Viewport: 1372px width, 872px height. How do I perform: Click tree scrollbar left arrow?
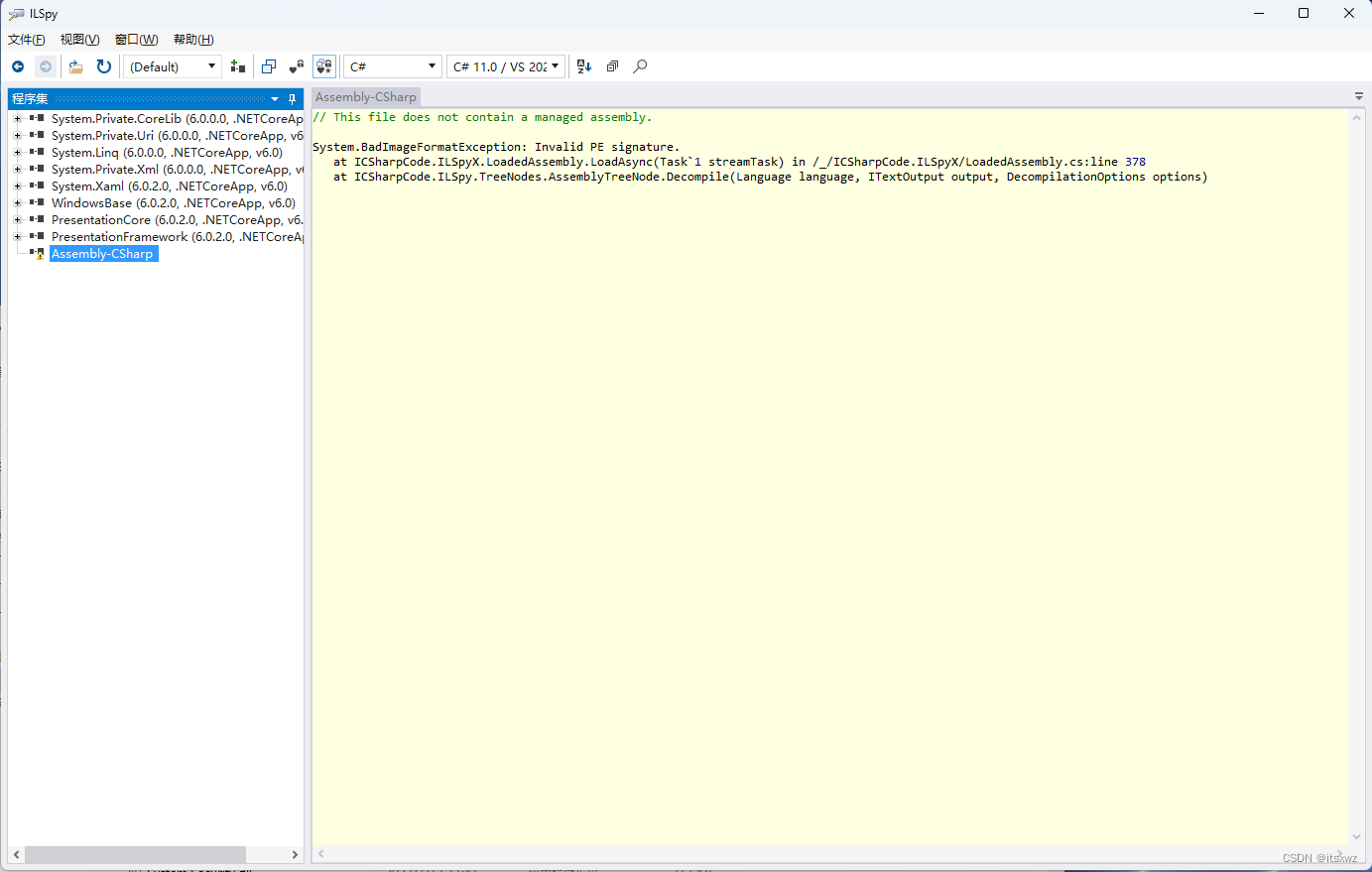16,855
